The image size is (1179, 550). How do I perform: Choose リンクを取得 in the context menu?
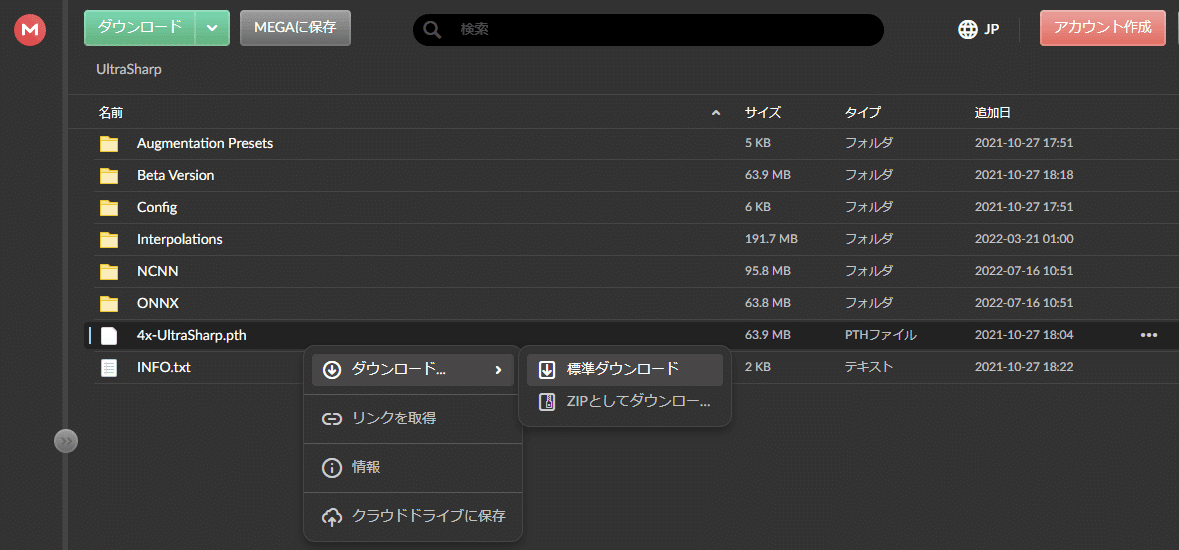pos(413,419)
